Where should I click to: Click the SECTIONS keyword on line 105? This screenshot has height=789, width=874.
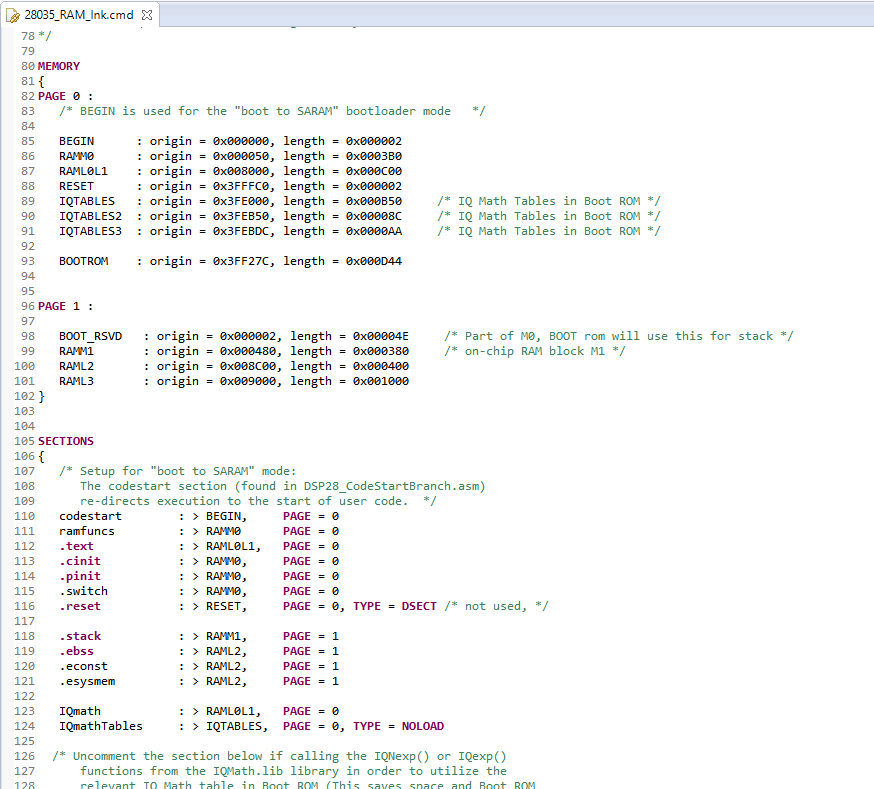(66, 441)
